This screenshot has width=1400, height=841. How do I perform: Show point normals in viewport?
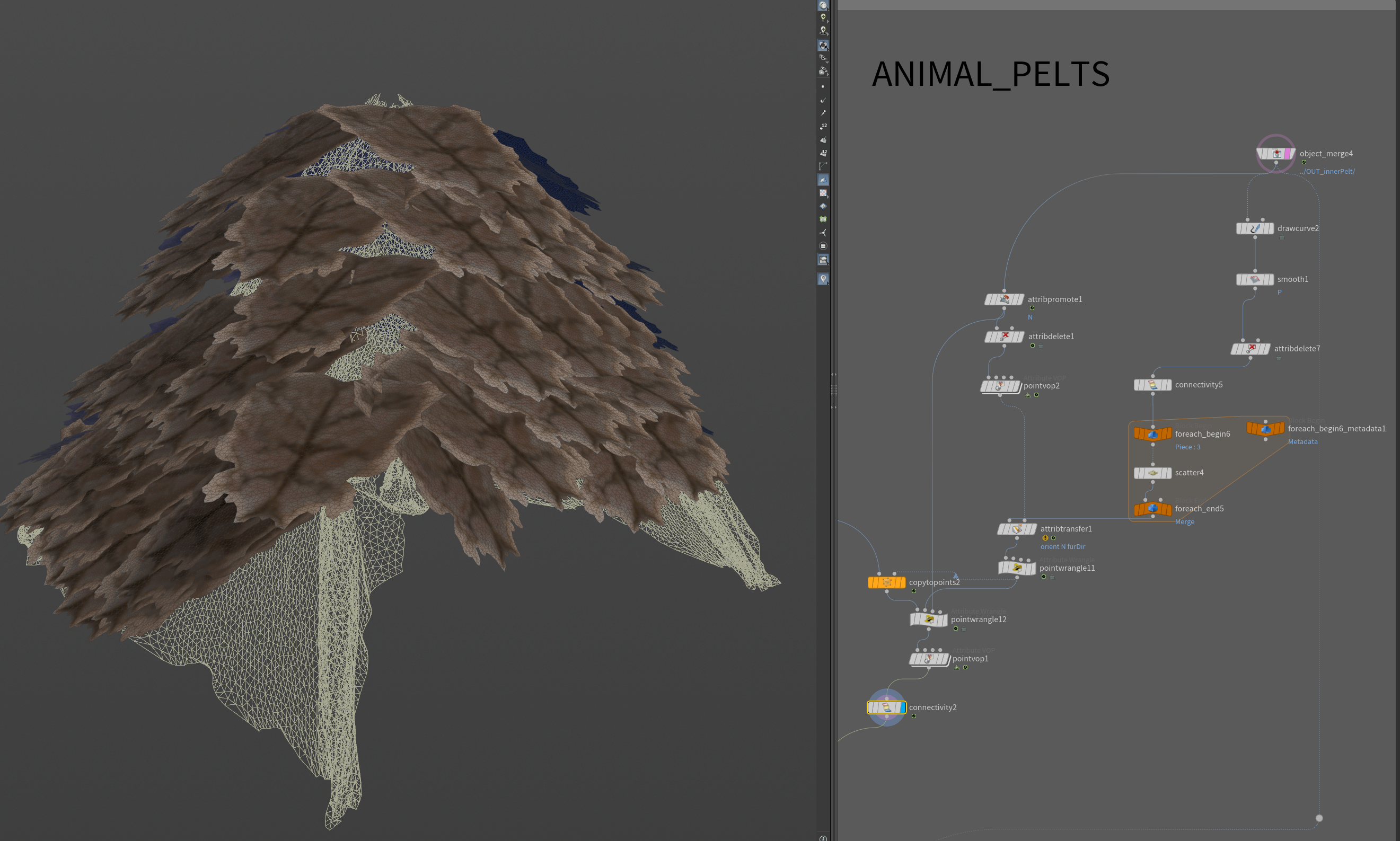click(x=823, y=100)
